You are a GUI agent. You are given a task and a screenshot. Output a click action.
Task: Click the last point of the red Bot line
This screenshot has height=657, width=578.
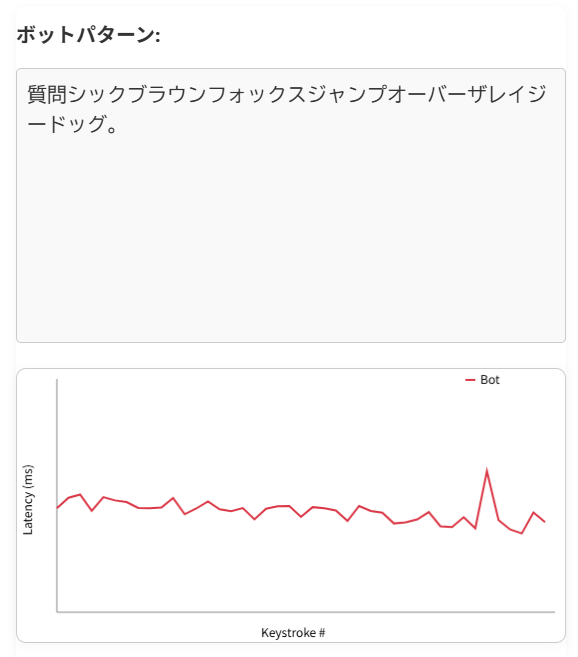pyautogui.click(x=544, y=522)
